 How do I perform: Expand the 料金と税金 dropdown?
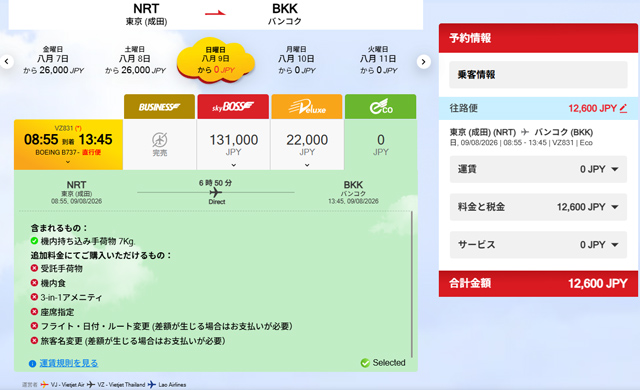(x=538, y=207)
